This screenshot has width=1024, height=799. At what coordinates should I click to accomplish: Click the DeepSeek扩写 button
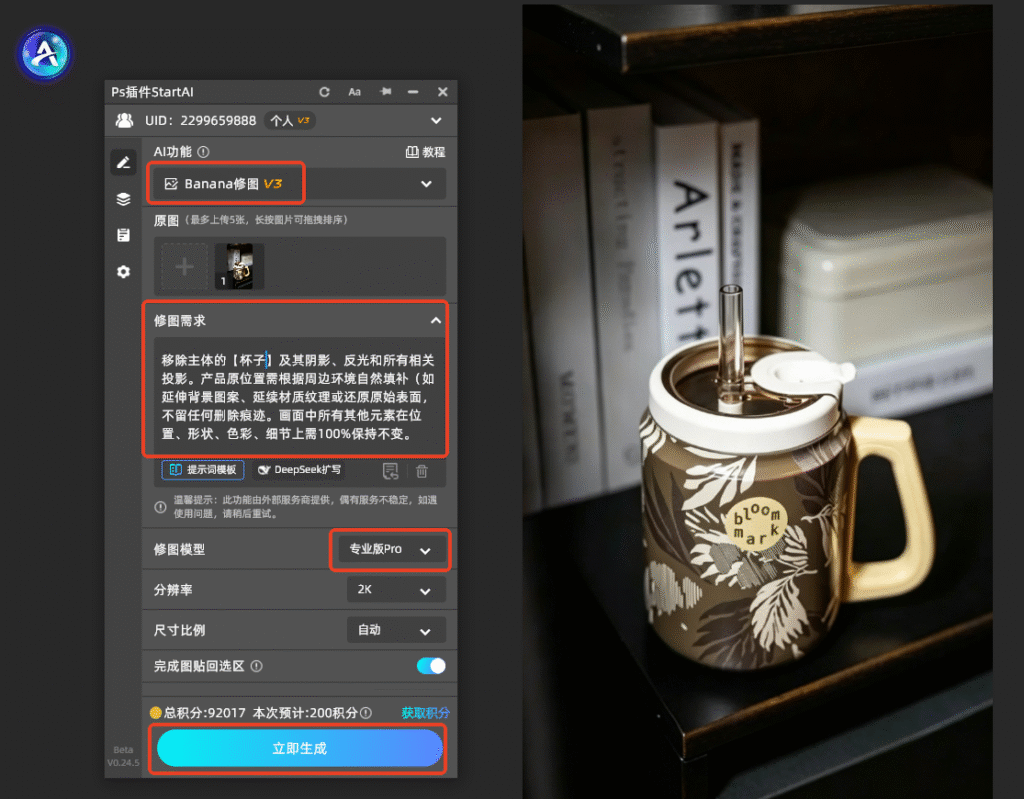(299, 470)
